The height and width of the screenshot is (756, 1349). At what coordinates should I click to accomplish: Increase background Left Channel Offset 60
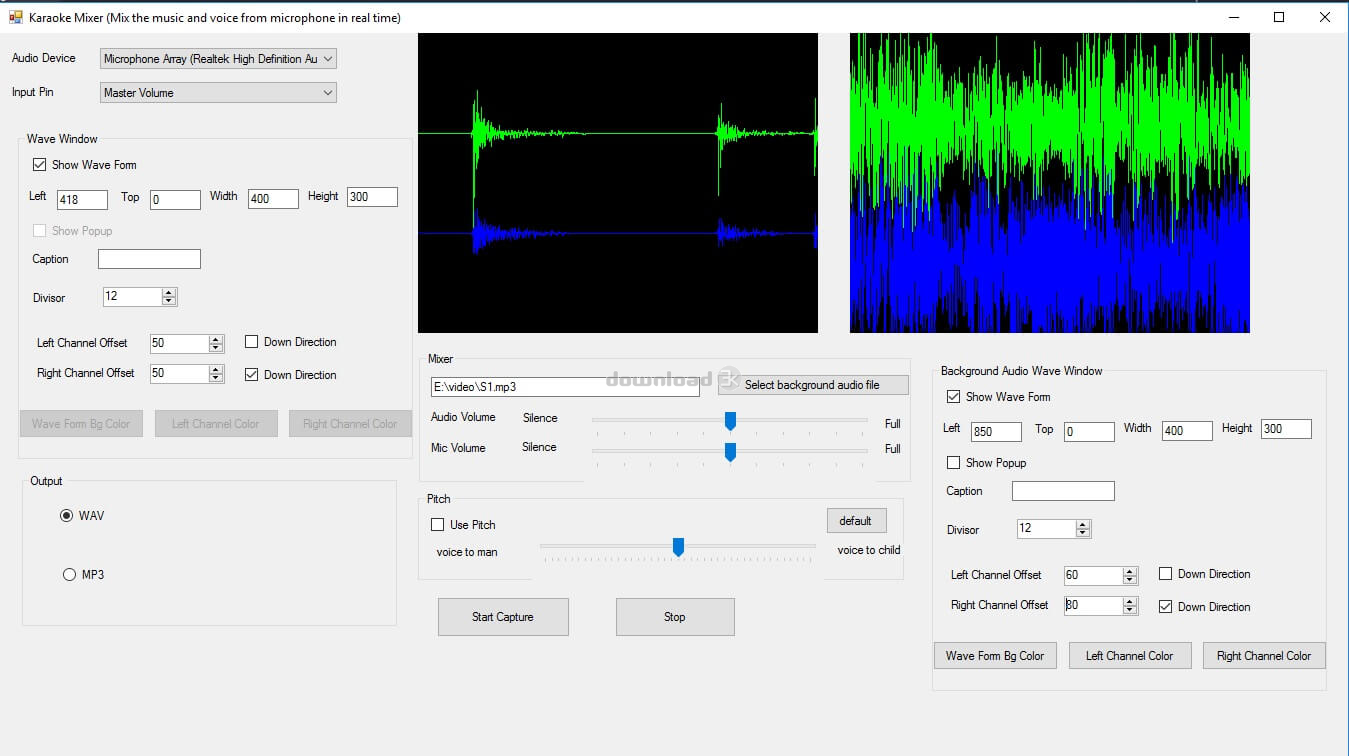point(1130,571)
